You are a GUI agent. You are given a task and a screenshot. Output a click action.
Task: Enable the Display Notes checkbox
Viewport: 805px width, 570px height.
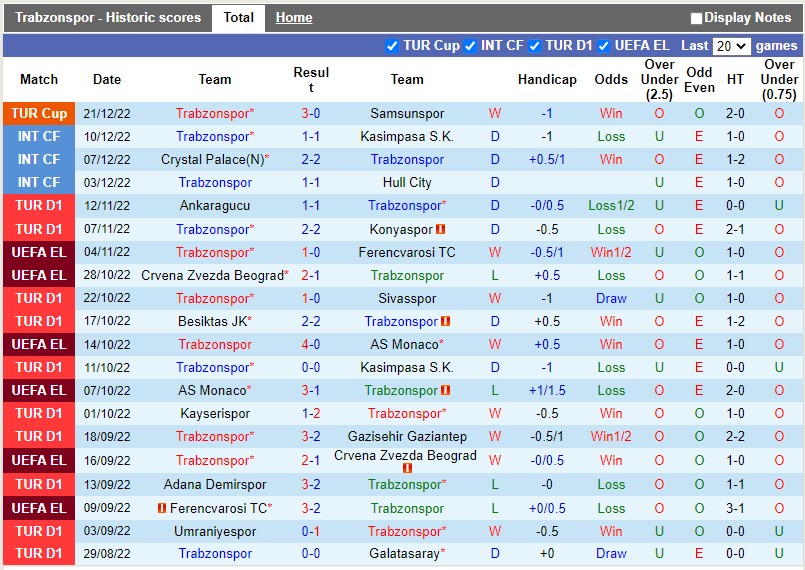point(696,18)
